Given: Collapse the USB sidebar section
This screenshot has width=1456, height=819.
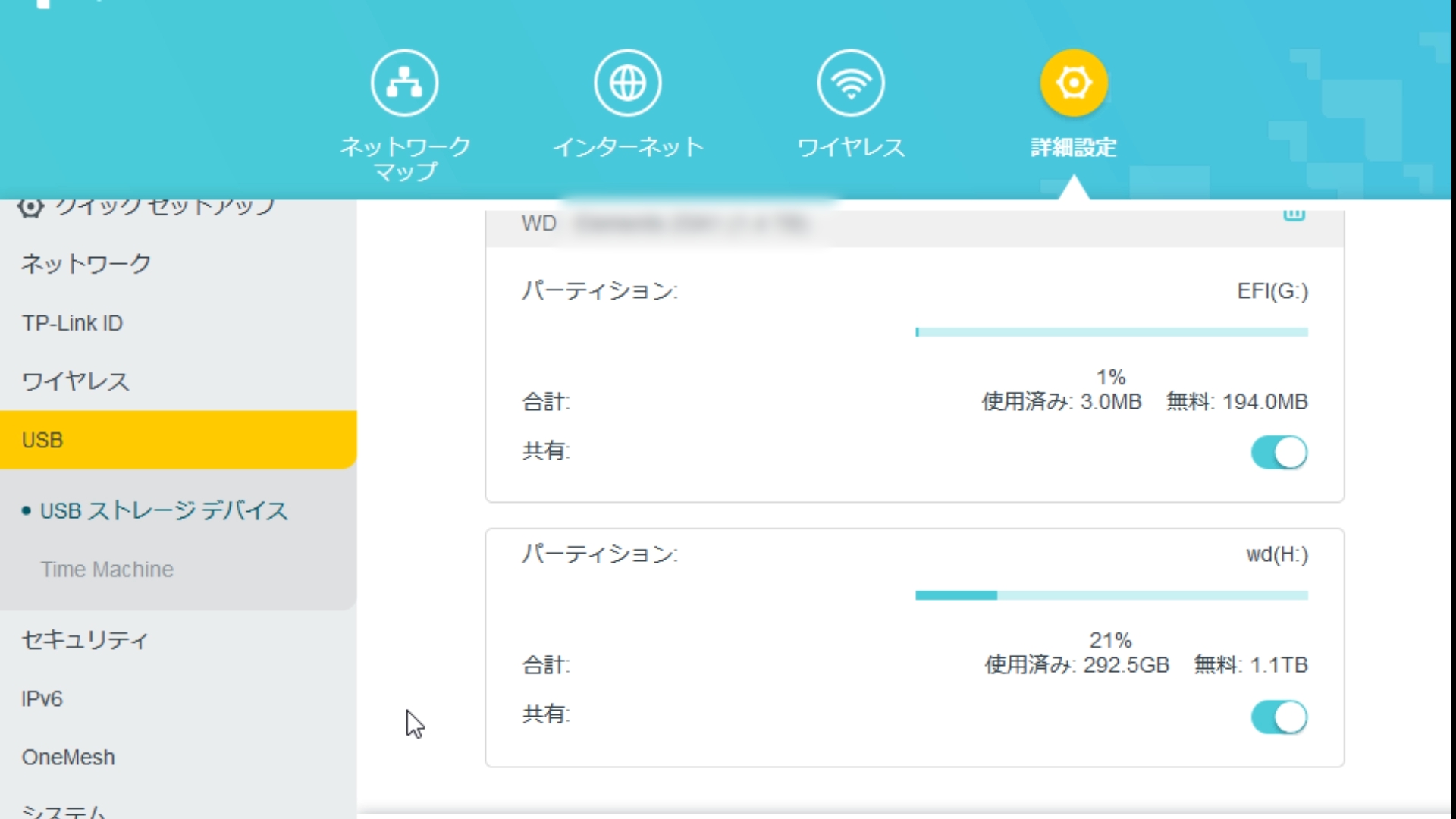Looking at the screenshot, I should click(42, 440).
